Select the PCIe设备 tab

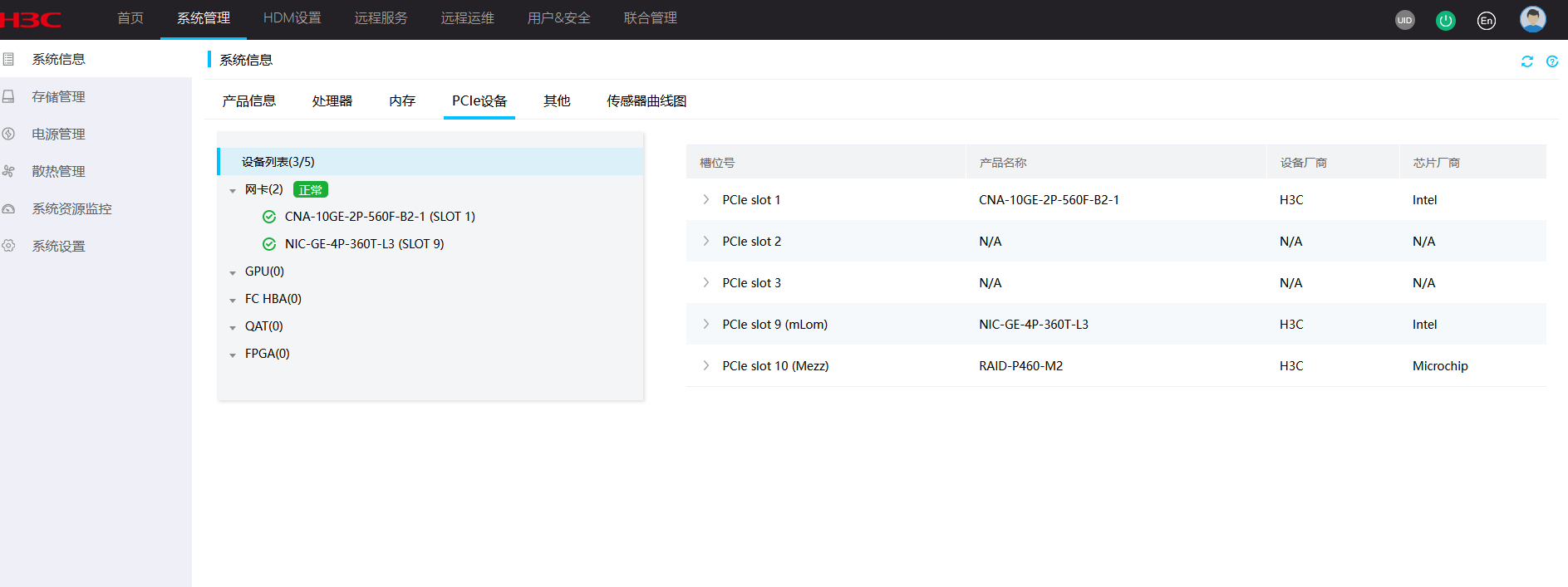(x=479, y=100)
